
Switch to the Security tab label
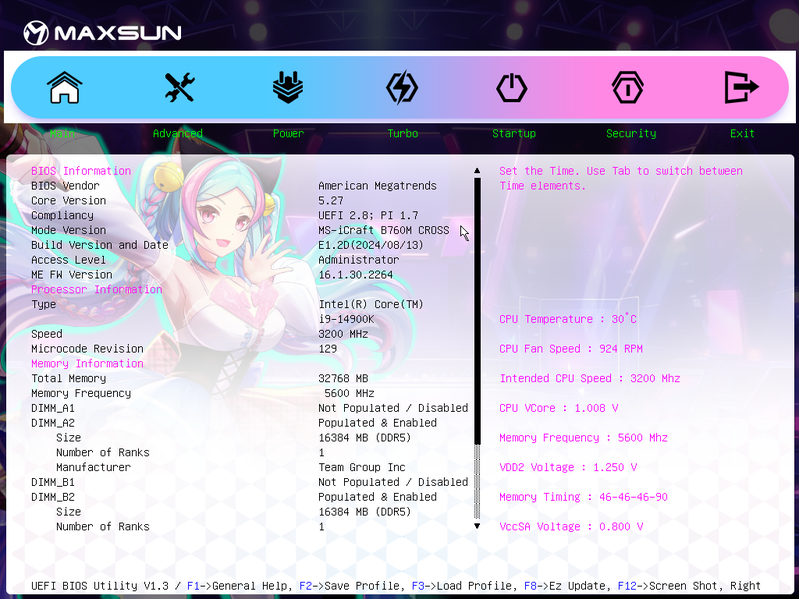tap(631, 133)
